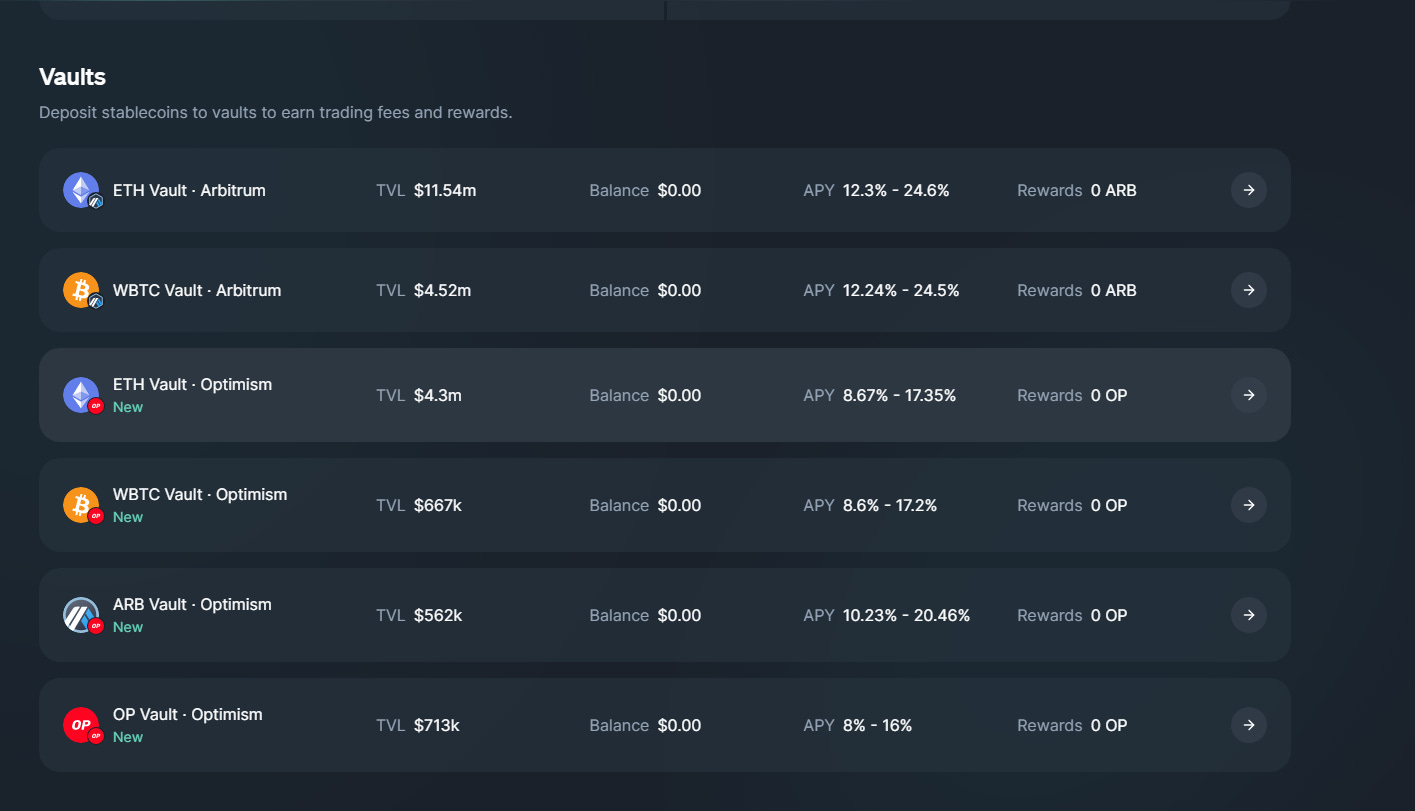Click the $667k TVL value
Image resolution: width=1415 pixels, height=811 pixels.
point(438,505)
